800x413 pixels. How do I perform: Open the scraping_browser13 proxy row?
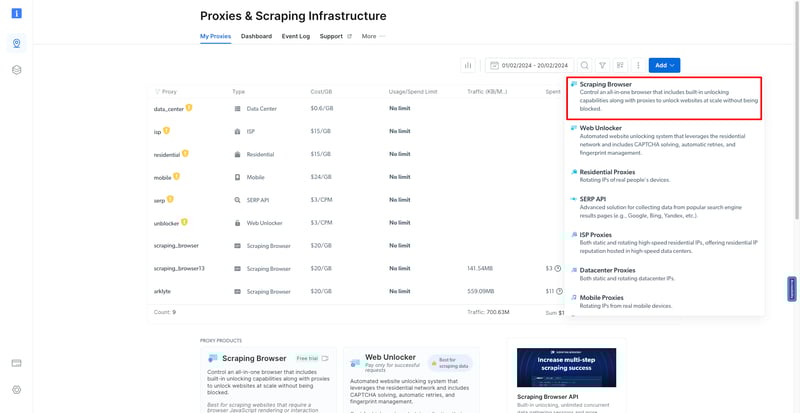coord(179,268)
